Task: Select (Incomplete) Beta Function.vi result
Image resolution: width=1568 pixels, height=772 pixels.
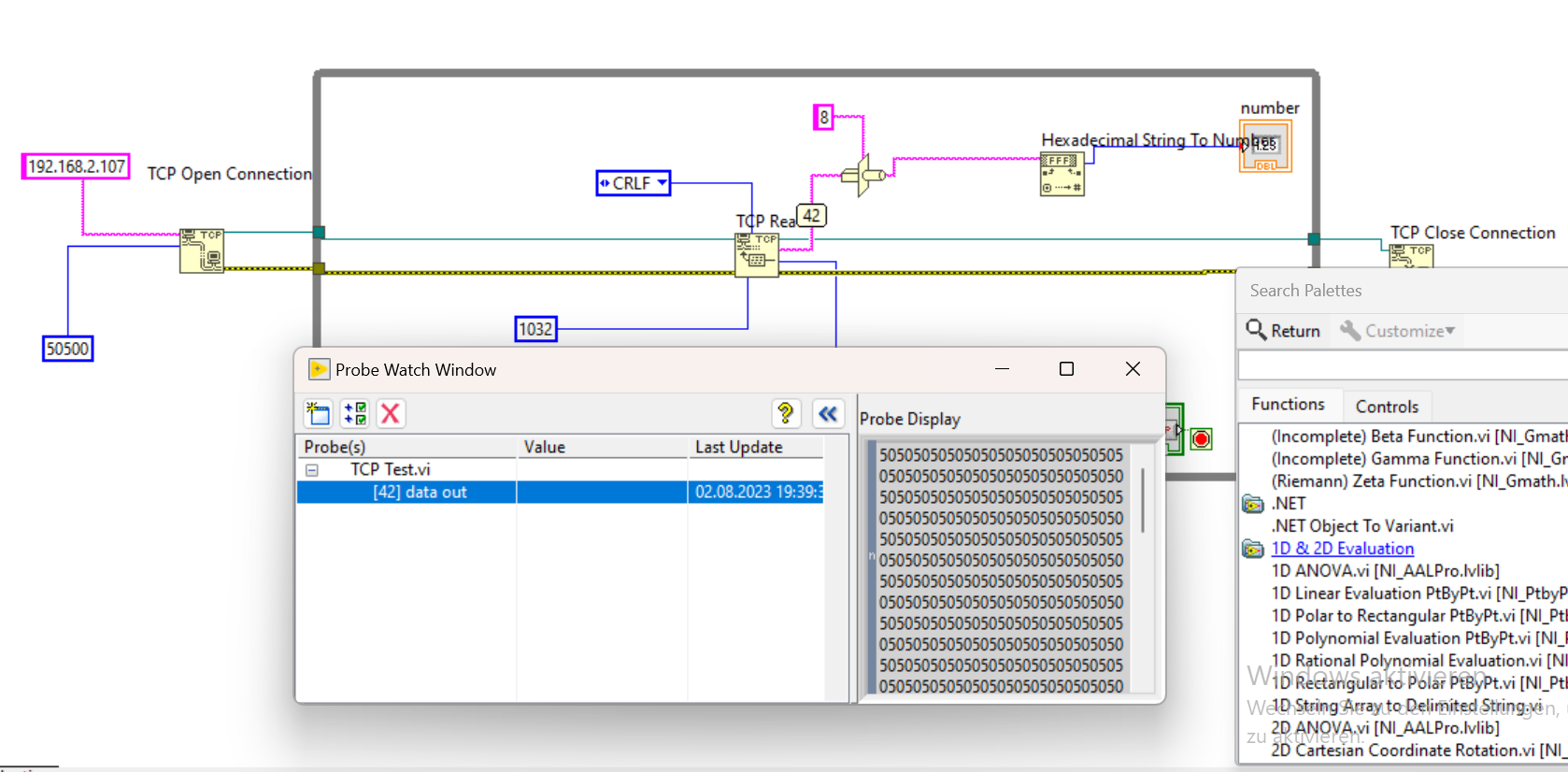Action: [1418, 436]
